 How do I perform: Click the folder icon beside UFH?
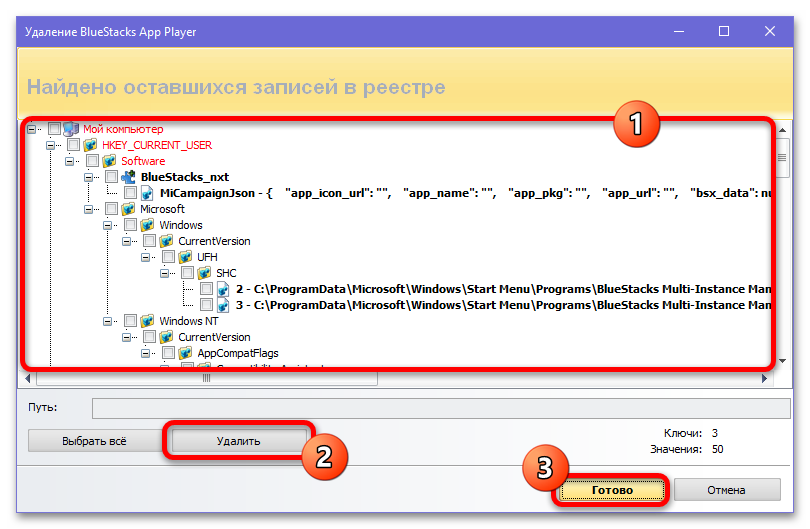pos(185,257)
